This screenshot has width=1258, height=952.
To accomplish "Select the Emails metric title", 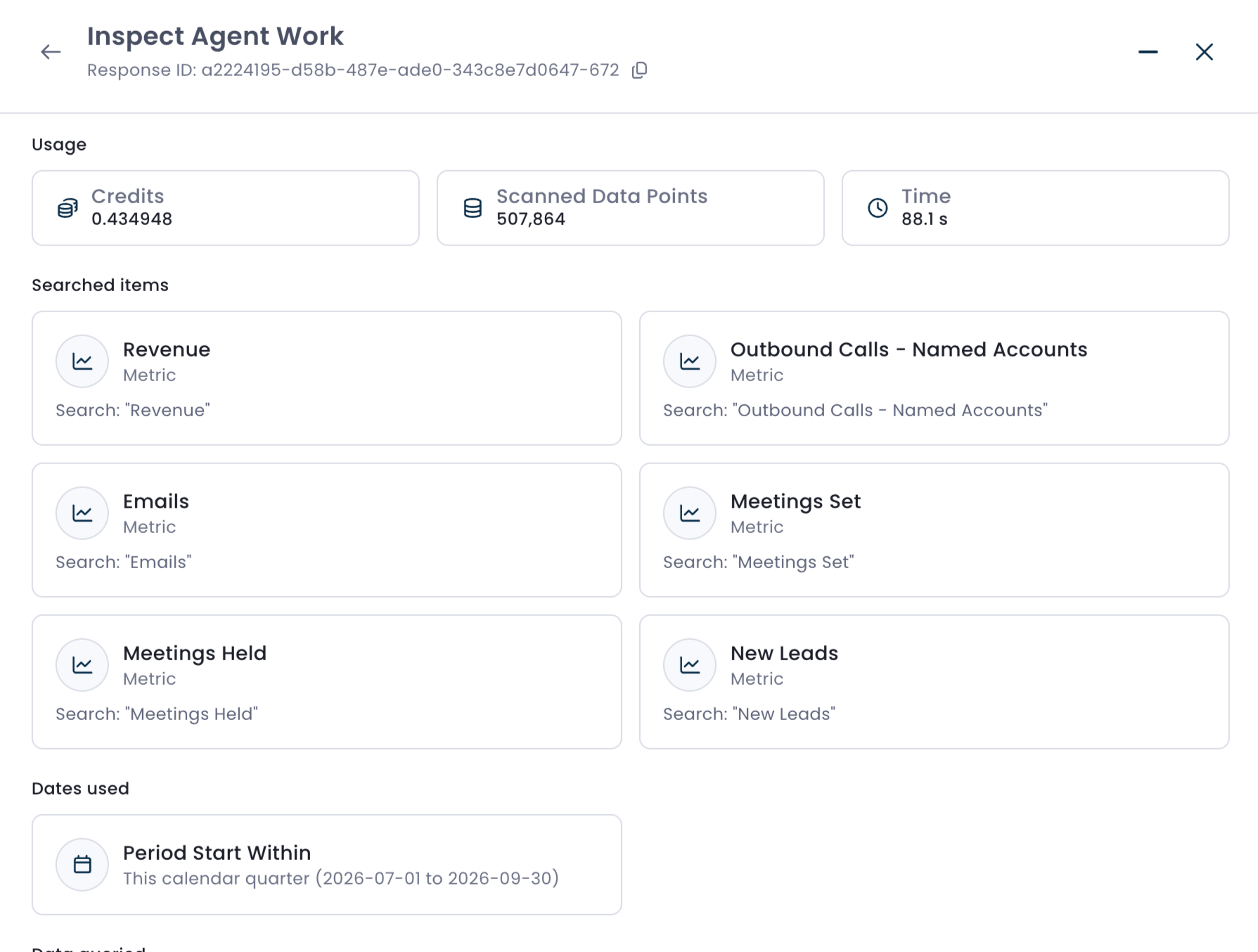I will (x=156, y=501).
